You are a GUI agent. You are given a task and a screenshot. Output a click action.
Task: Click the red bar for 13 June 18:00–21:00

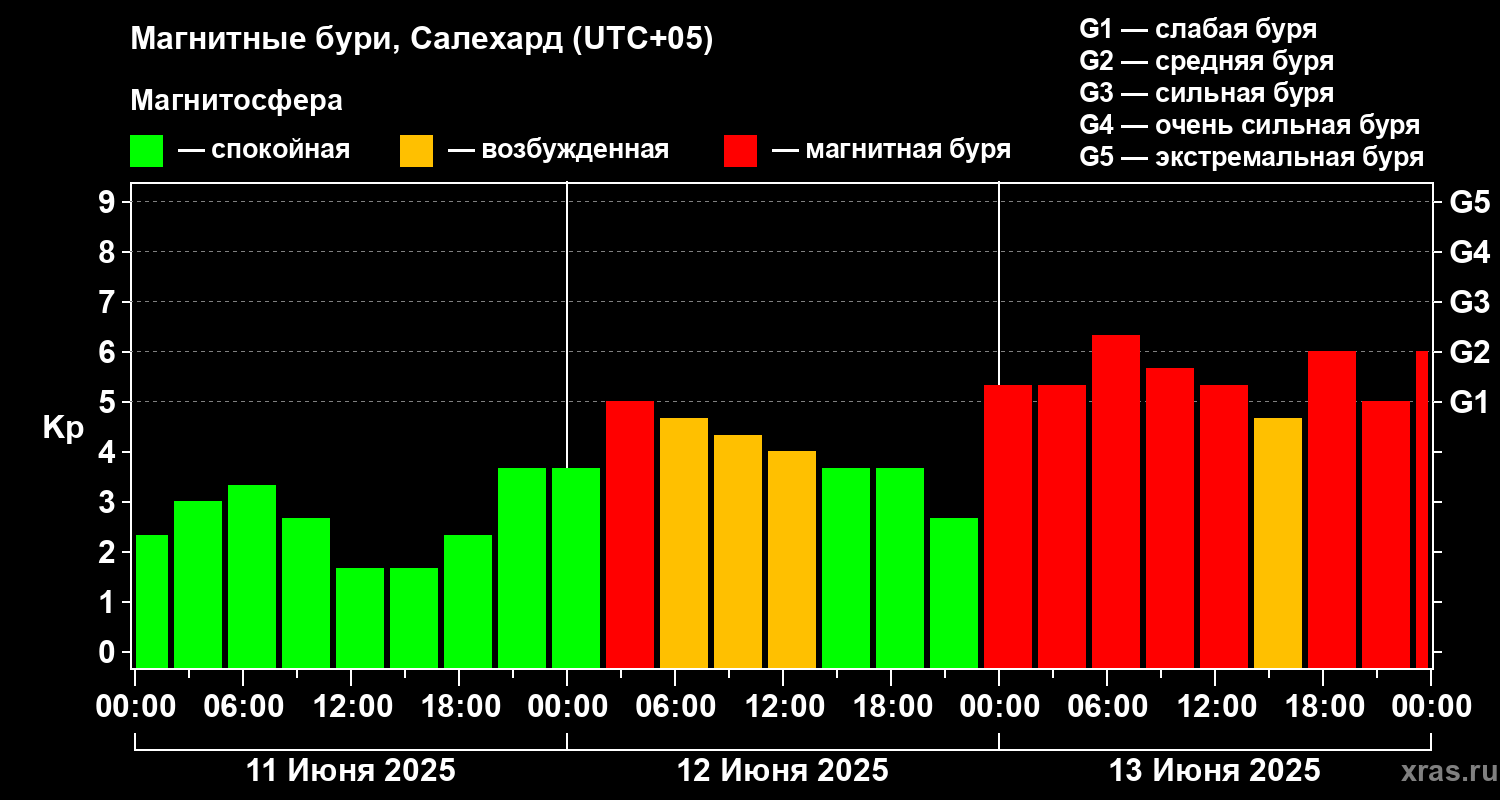1332,509
